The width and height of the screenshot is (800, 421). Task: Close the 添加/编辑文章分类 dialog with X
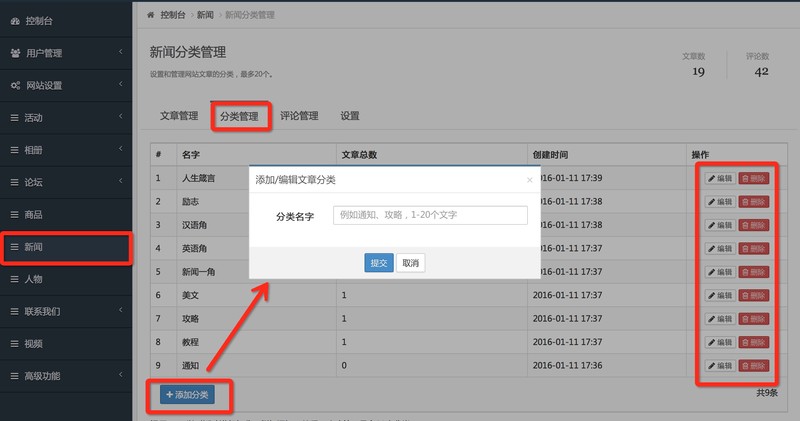[530, 180]
